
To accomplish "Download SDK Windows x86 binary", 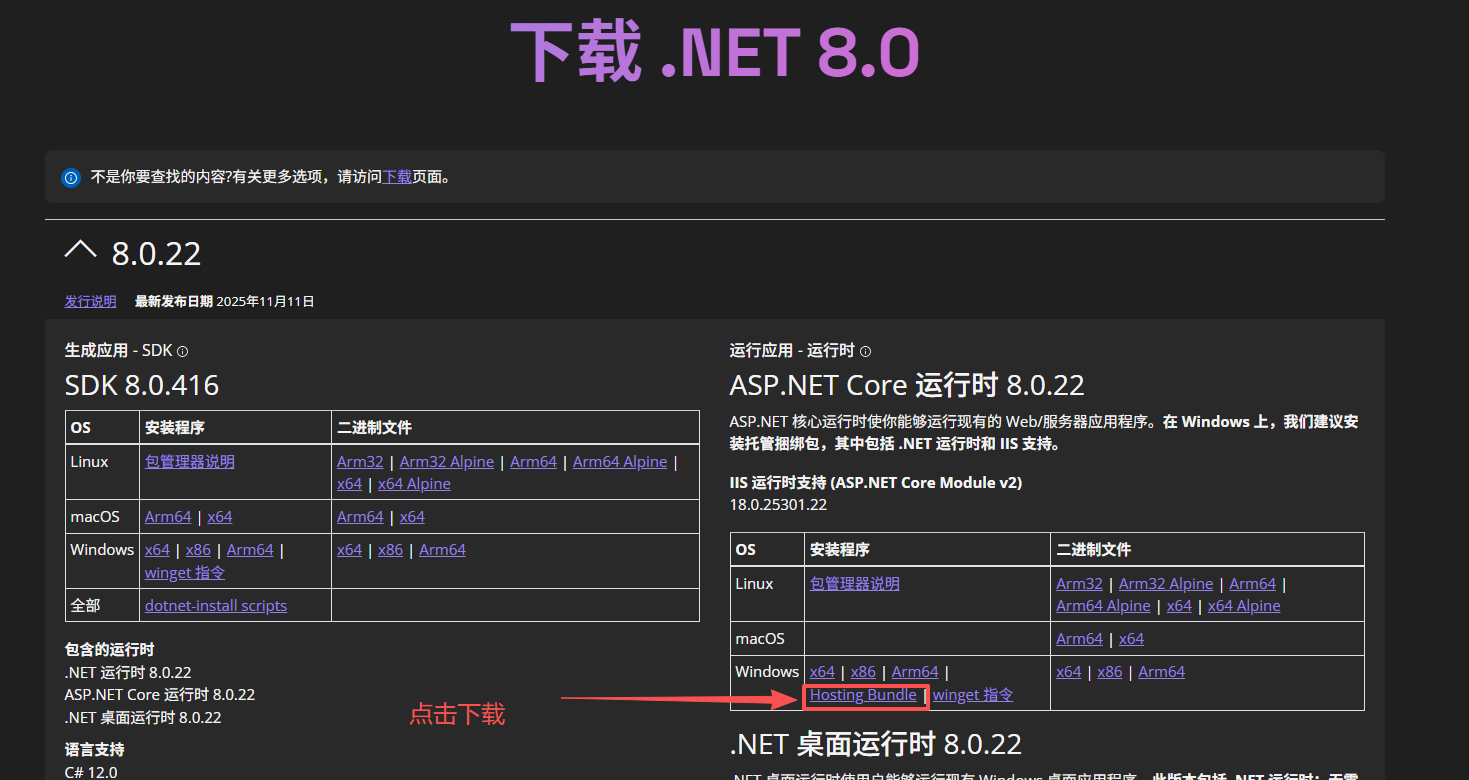I will (x=390, y=550).
